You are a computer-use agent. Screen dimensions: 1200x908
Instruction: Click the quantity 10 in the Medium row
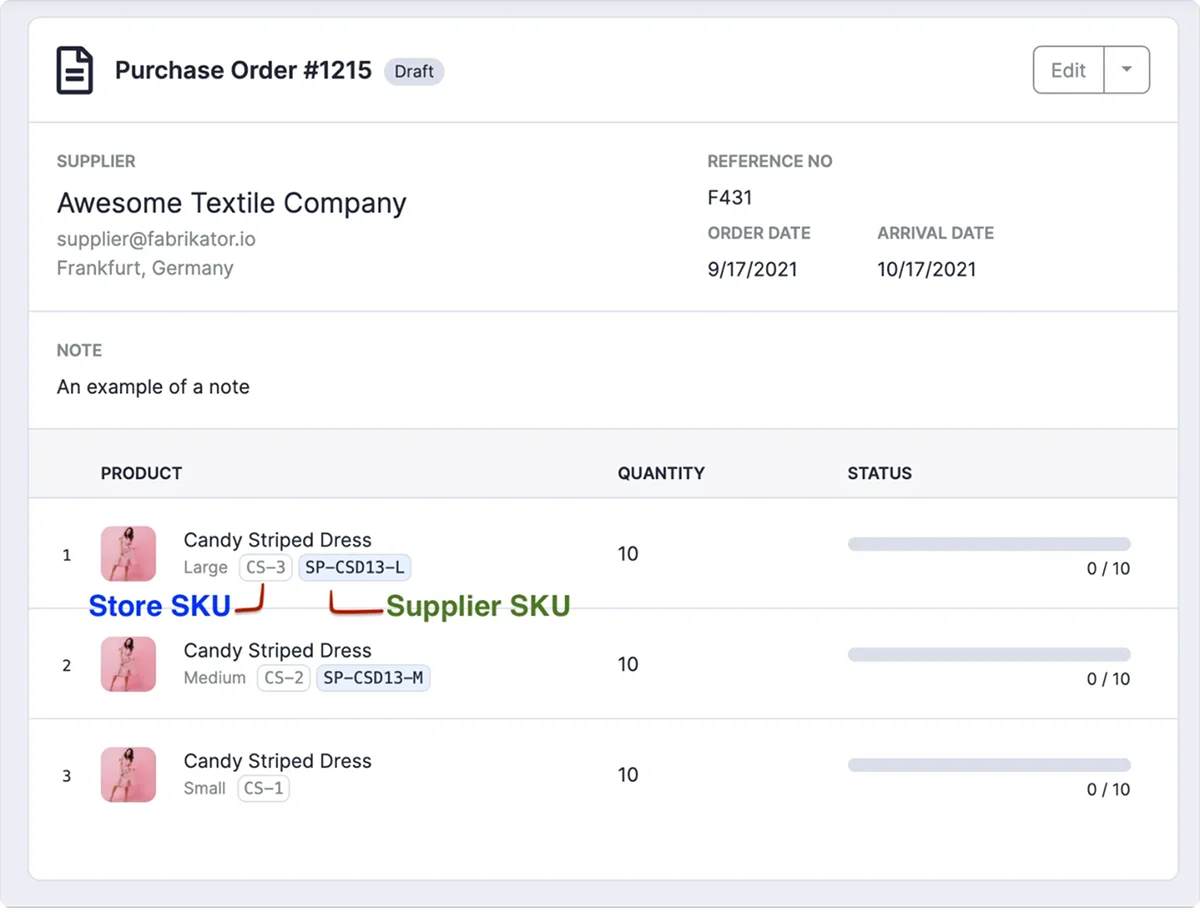tap(628, 664)
